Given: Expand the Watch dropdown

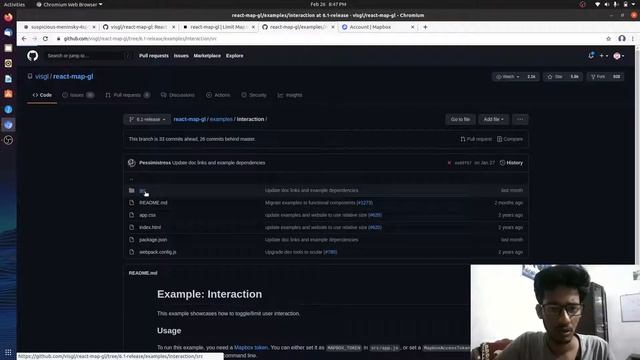Looking at the screenshot, I should [x=508, y=76].
